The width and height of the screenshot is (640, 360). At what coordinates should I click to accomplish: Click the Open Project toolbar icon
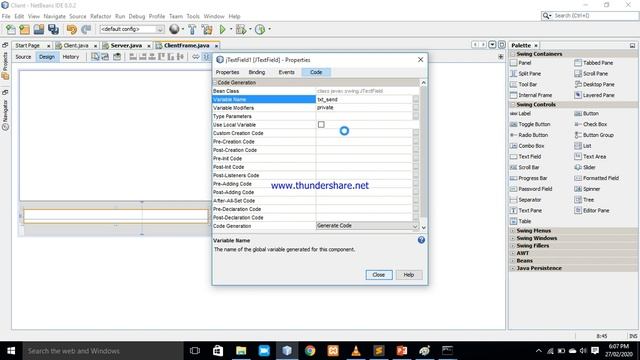[x=39, y=29]
